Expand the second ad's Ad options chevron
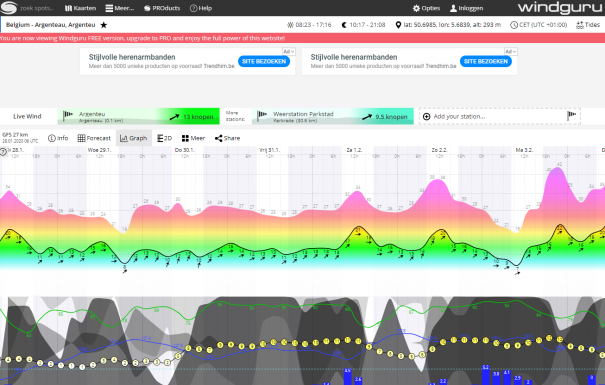The height and width of the screenshot is (385, 605). (510, 51)
